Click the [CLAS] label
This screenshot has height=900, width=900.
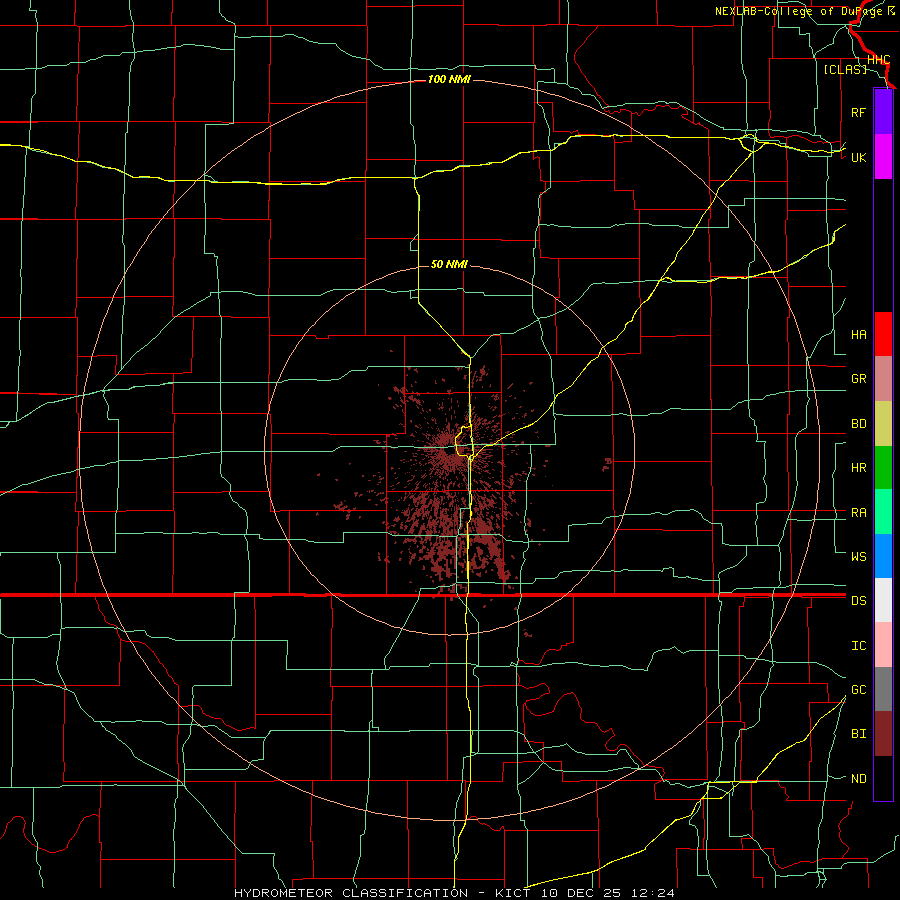[845, 69]
